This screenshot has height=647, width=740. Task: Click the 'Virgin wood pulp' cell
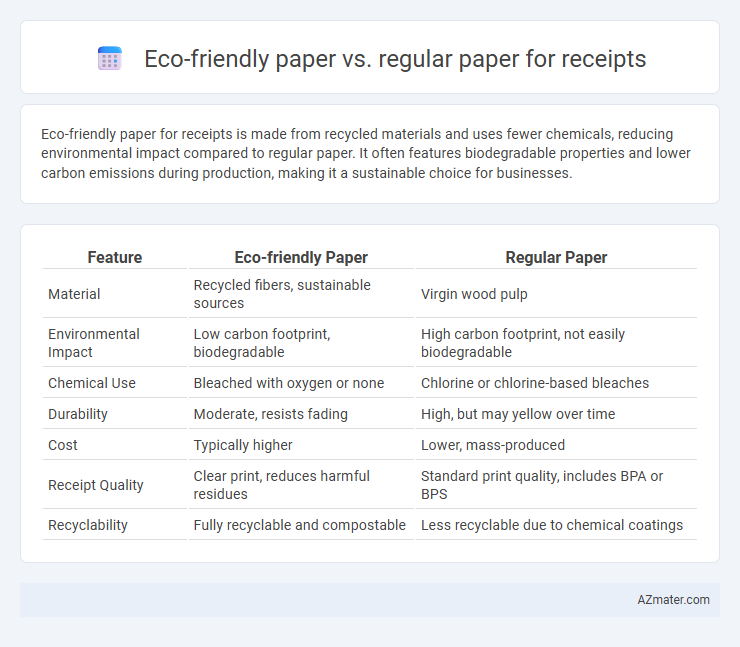click(556, 294)
